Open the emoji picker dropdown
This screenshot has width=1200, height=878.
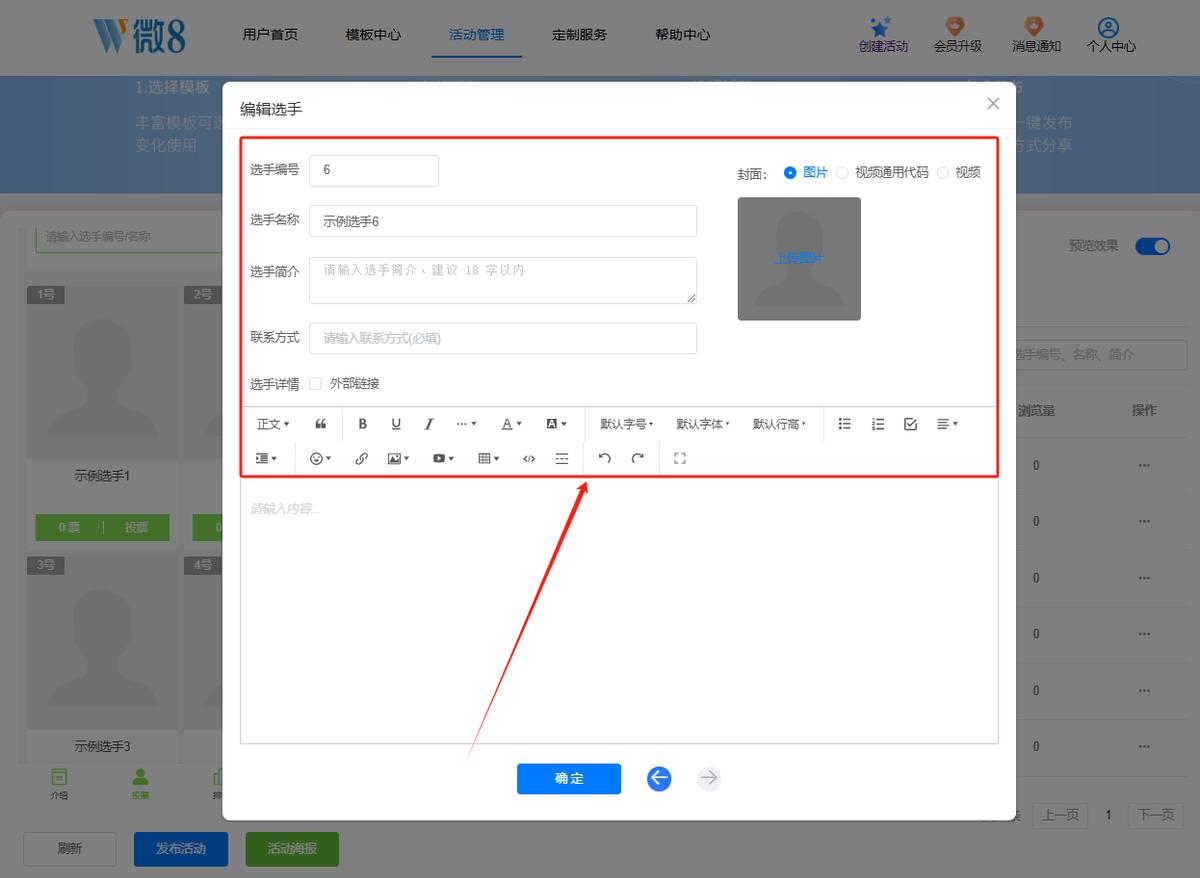pyautogui.click(x=321, y=458)
